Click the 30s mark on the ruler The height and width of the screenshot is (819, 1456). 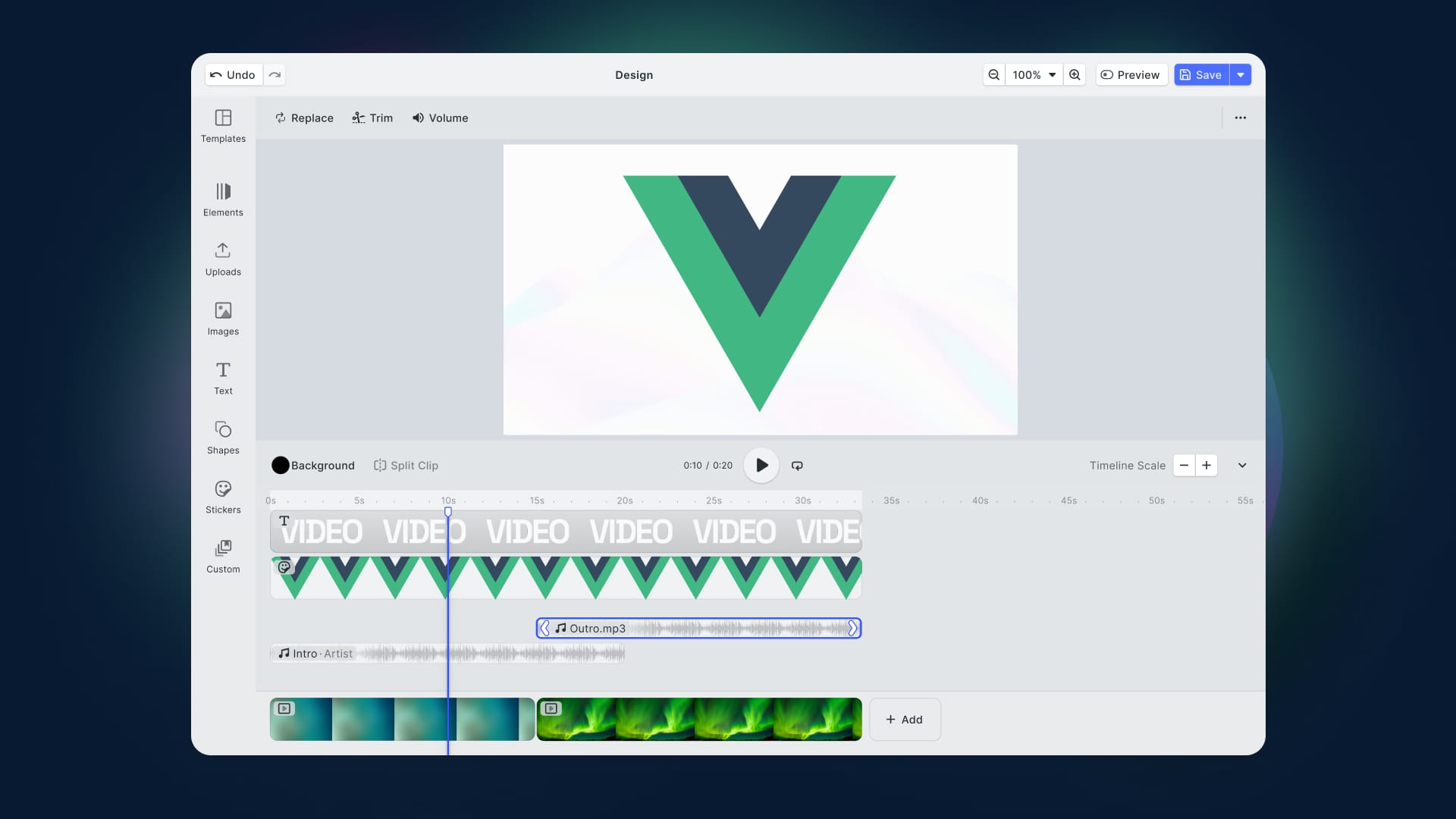click(803, 500)
